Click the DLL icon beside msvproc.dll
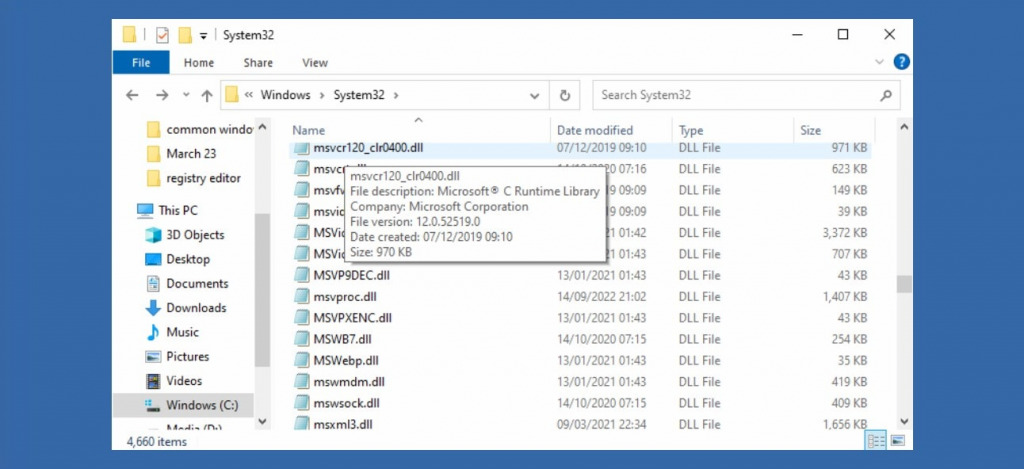 point(301,297)
